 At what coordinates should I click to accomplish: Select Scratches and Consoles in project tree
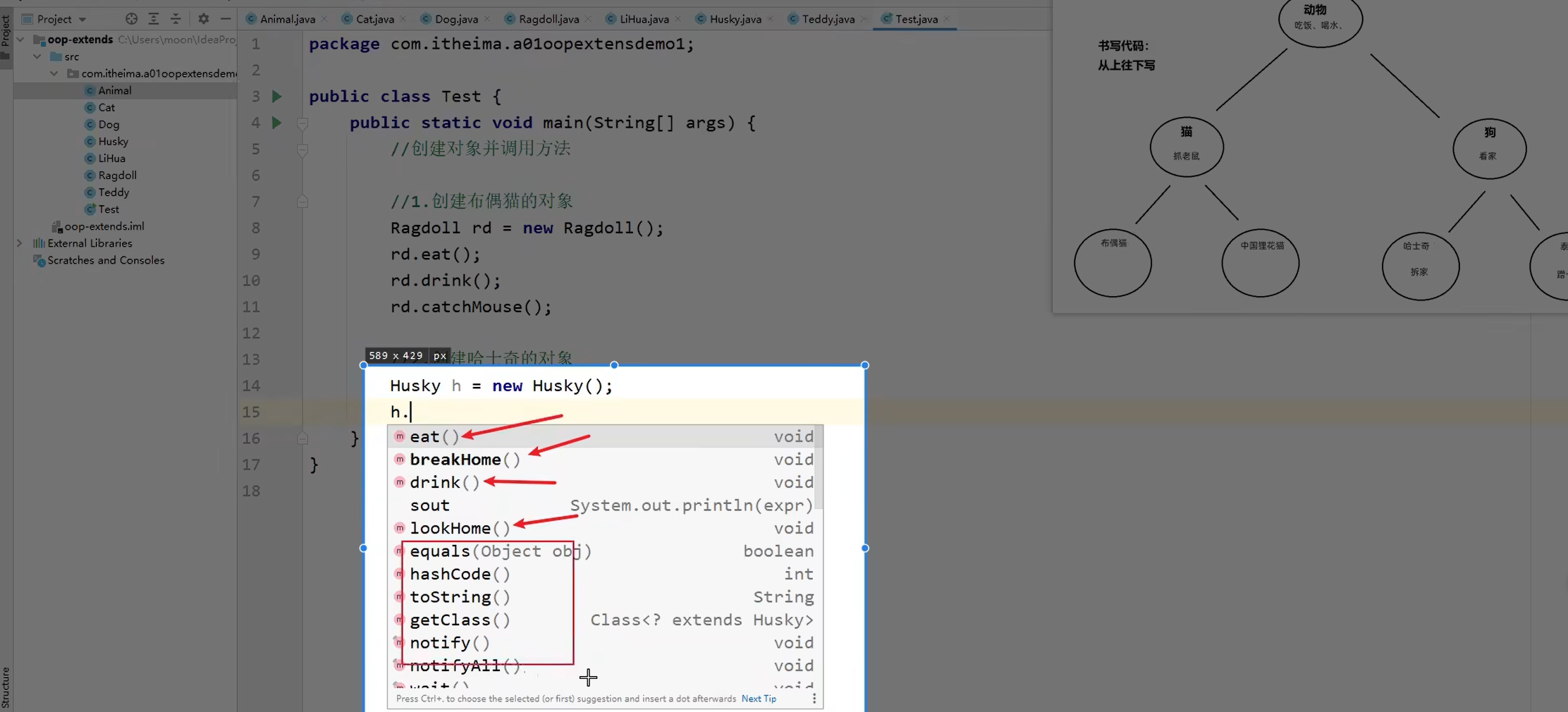(x=106, y=260)
